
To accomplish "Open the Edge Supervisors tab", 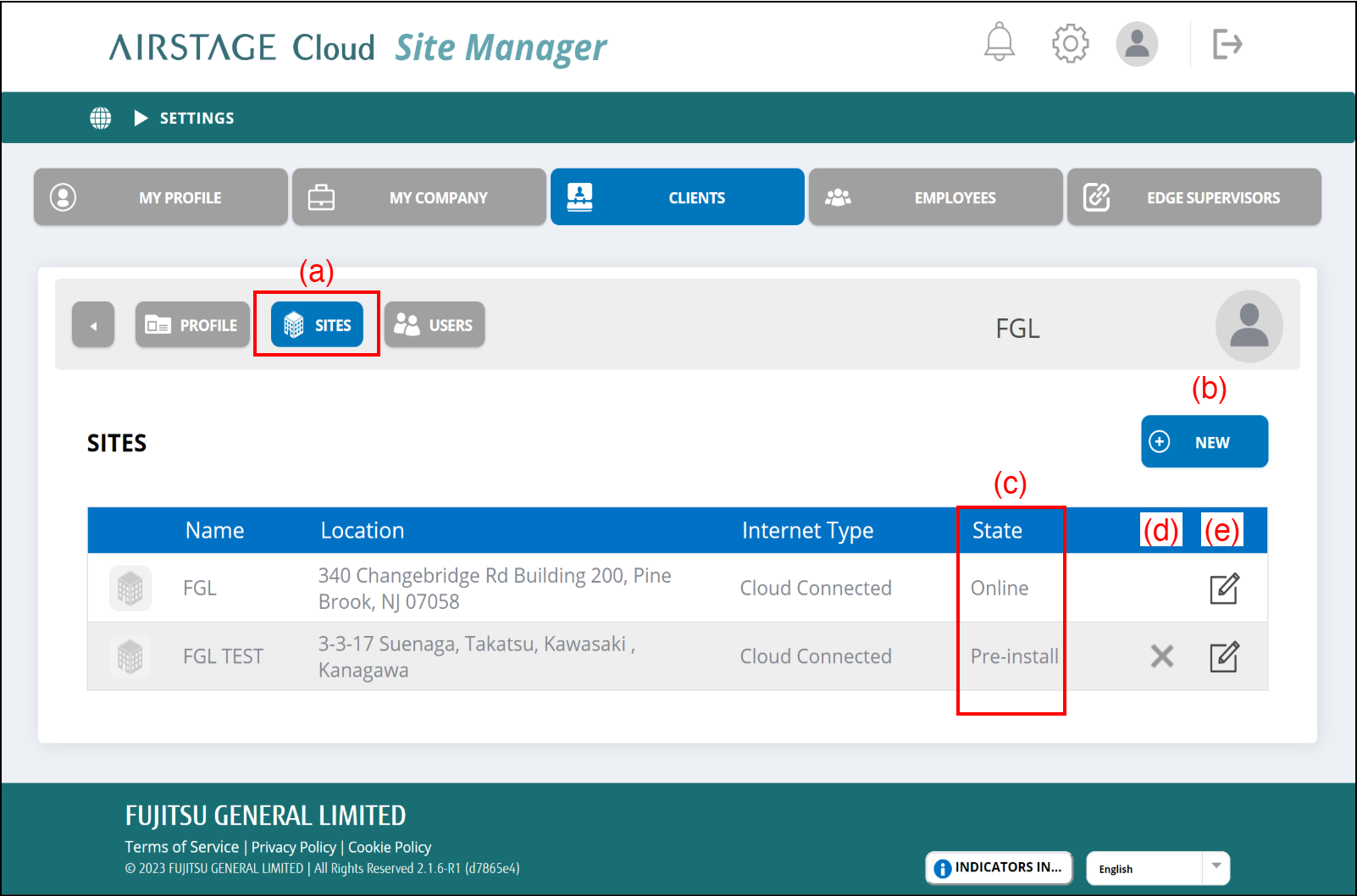I will coord(1194,197).
